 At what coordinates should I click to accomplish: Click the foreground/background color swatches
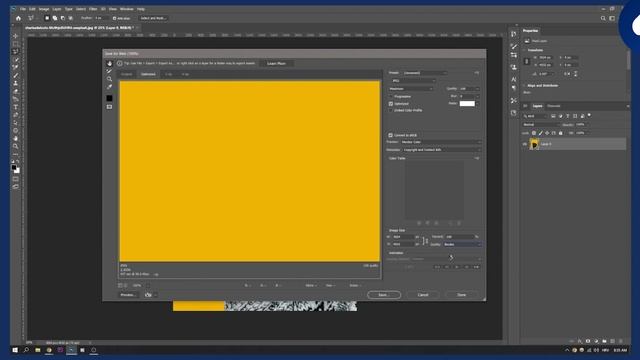coord(16,169)
